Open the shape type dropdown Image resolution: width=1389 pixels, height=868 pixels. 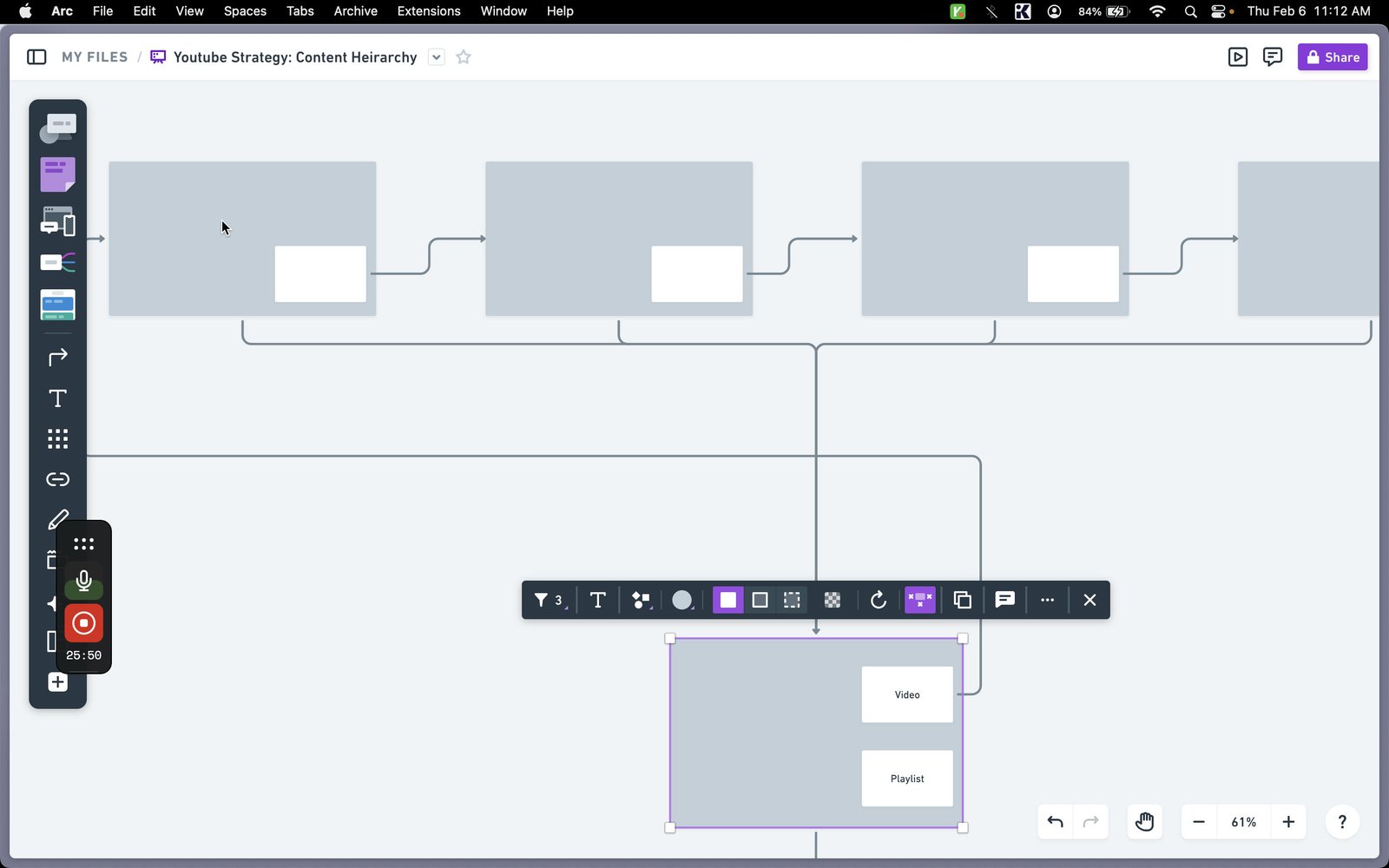(x=642, y=600)
